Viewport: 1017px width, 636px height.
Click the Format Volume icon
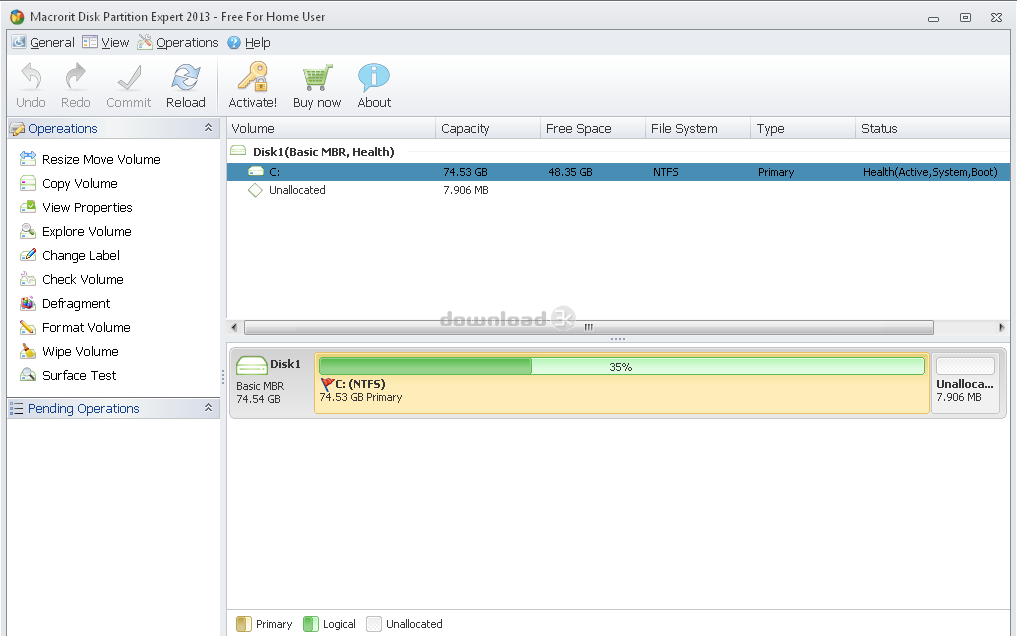28,327
